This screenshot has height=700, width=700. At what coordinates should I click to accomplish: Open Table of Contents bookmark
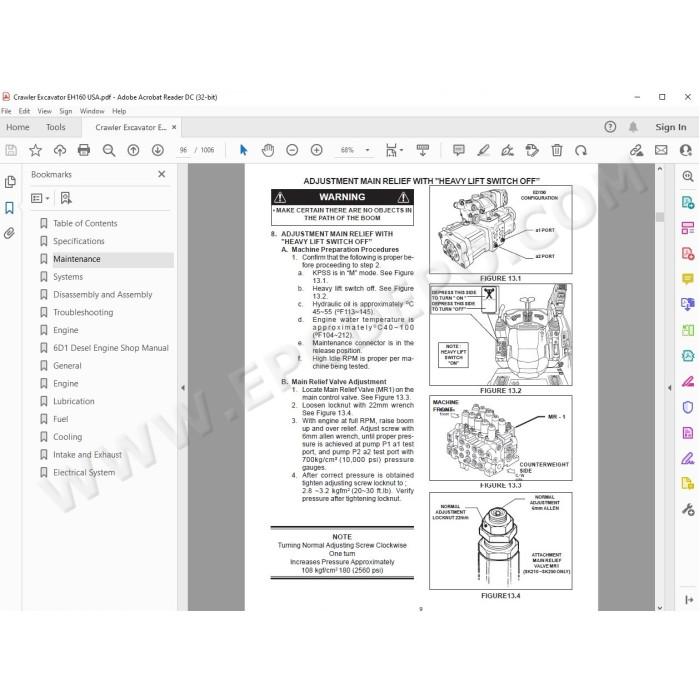point(85,223)
